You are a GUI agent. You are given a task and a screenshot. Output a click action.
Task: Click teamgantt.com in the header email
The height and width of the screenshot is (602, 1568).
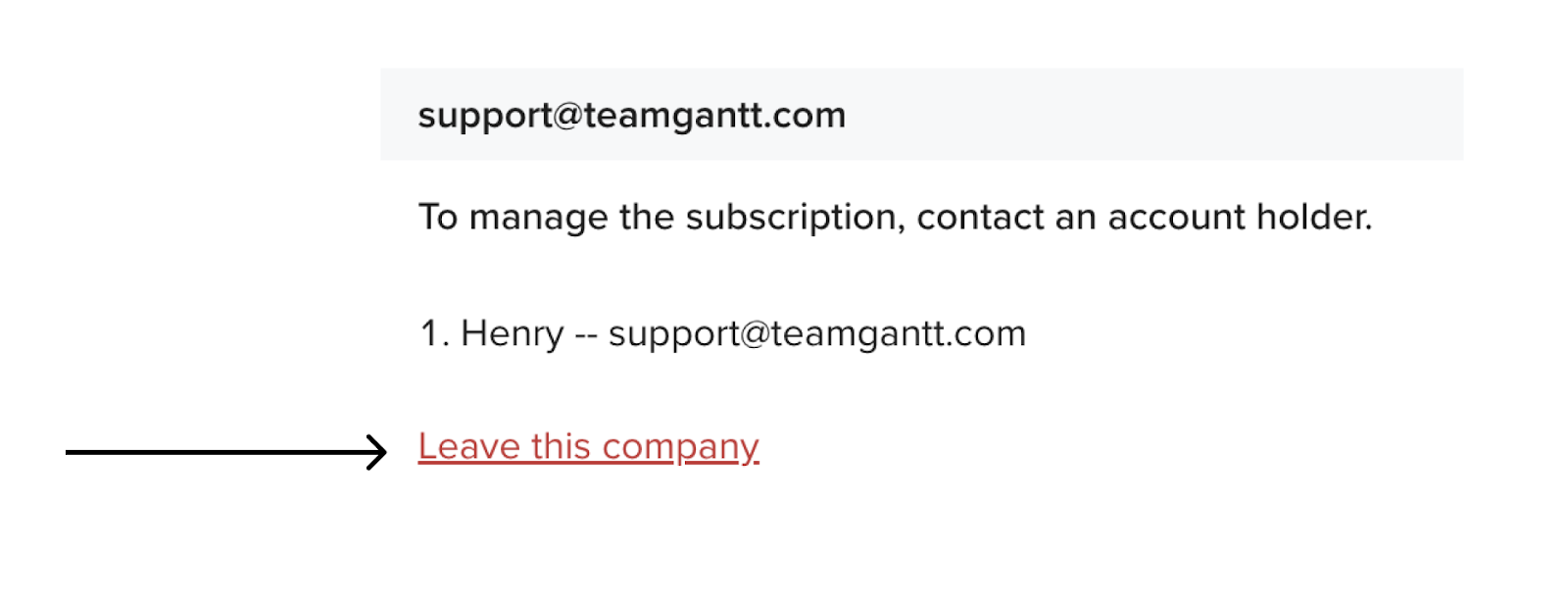(715, 116)
